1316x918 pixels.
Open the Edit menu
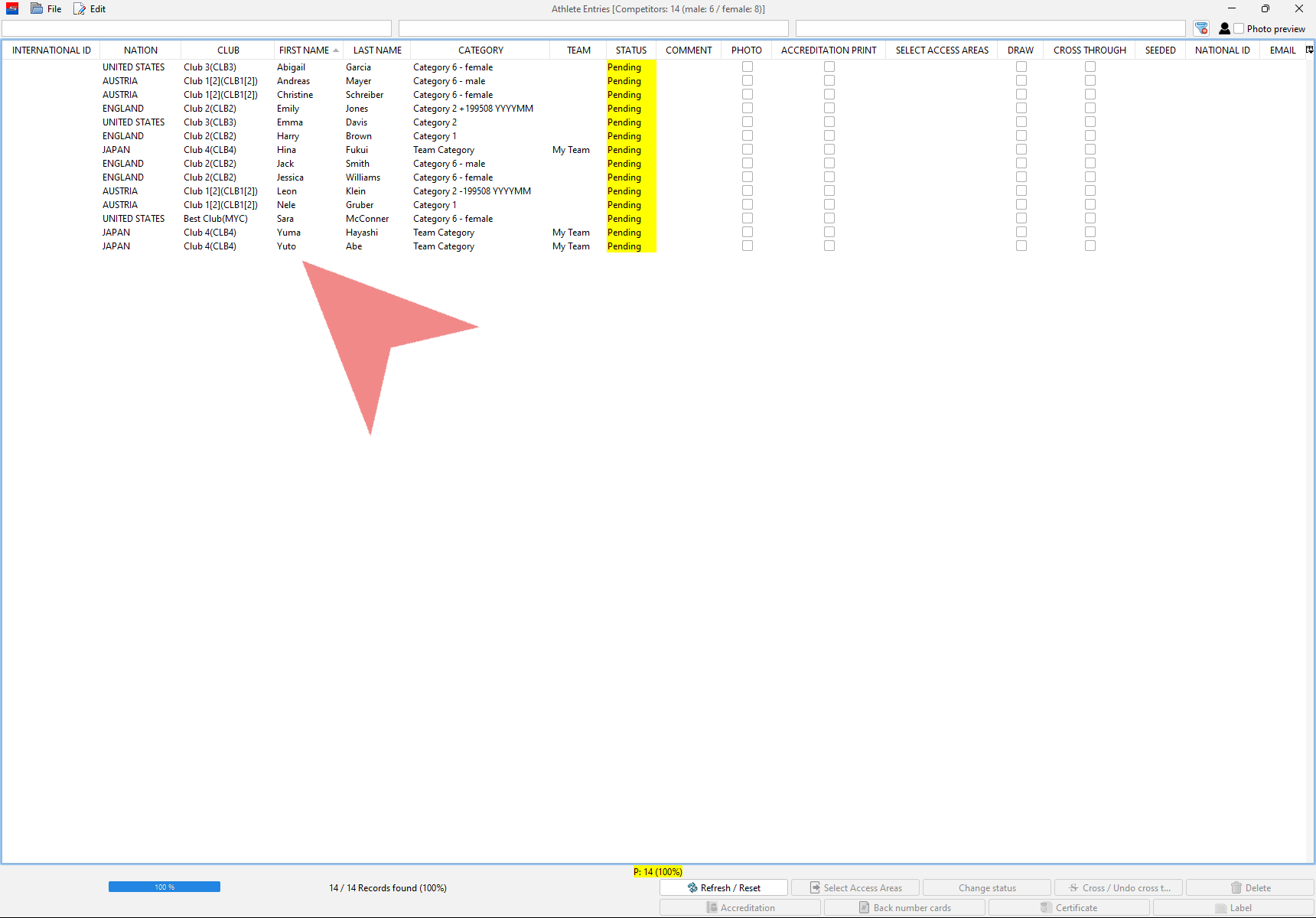[90, 9]
